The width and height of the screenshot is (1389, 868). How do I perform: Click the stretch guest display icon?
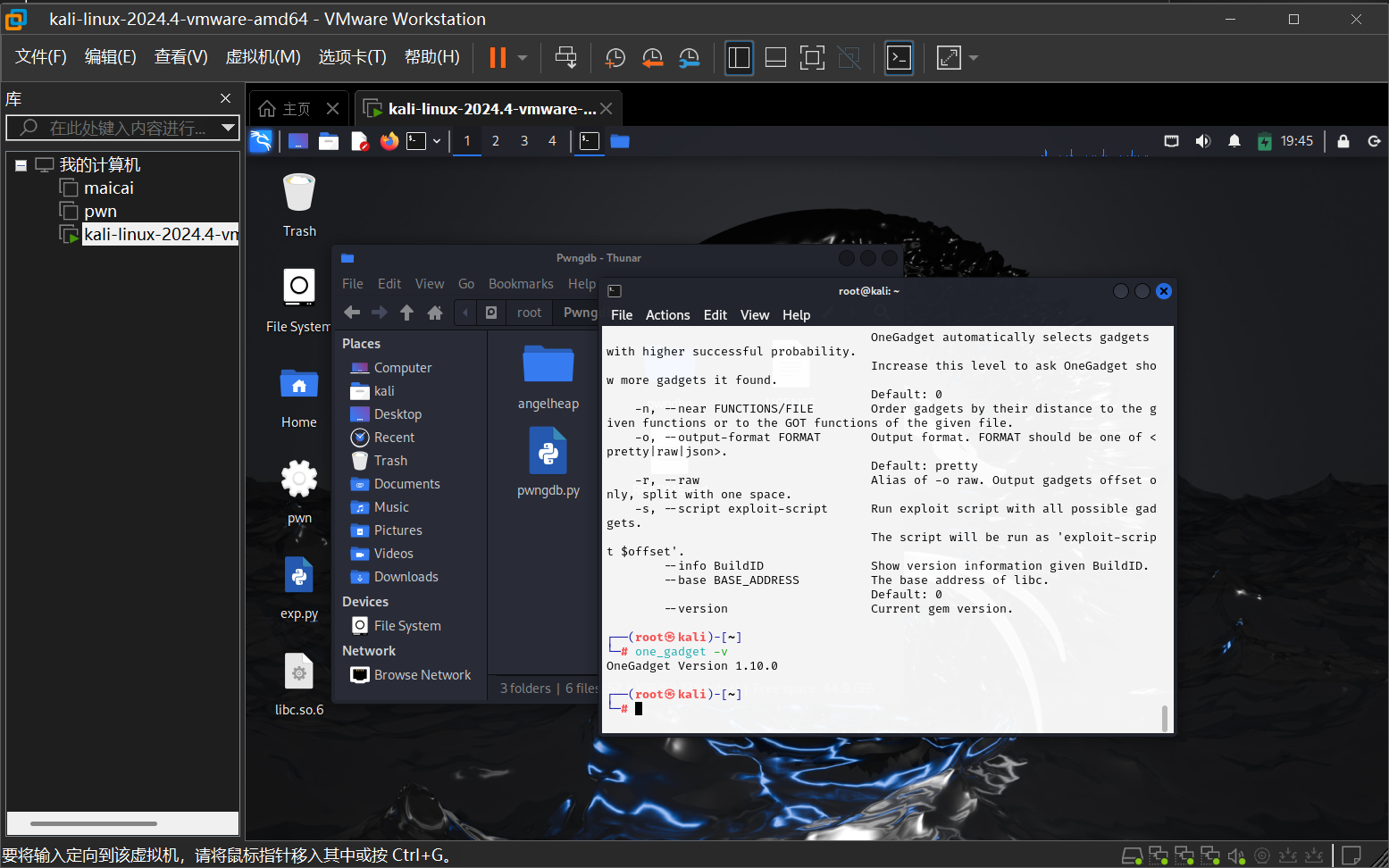point(949,58)
